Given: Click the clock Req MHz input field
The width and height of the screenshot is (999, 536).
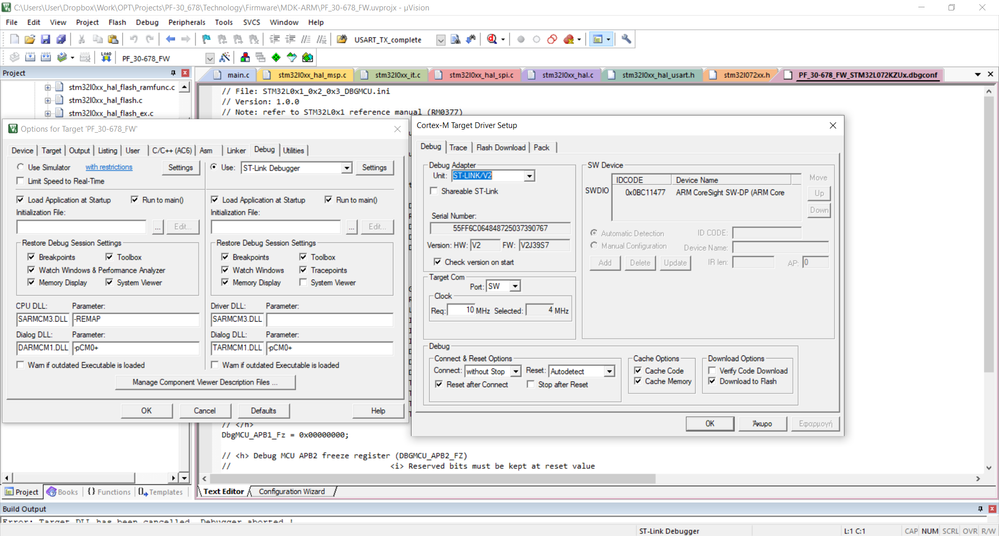Looking at the screenshot, I should (x=460, y=310).
